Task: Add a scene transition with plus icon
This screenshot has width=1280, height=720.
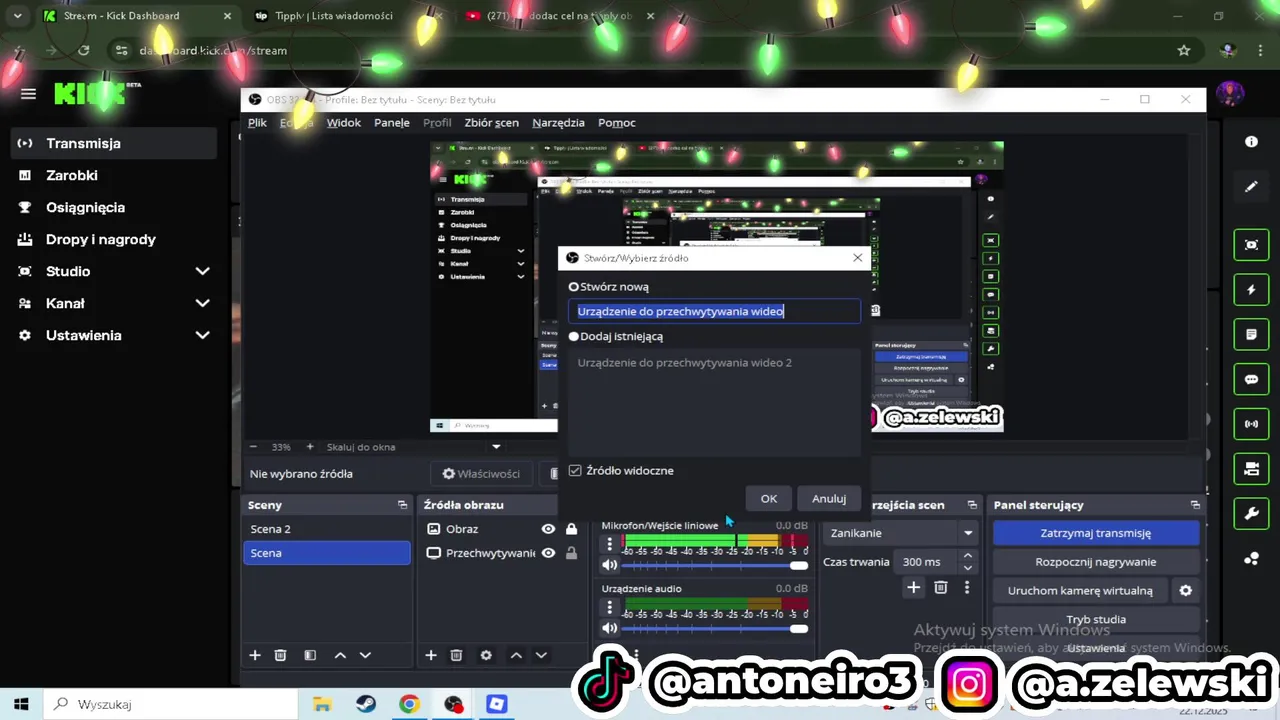Action: [913, 588]
